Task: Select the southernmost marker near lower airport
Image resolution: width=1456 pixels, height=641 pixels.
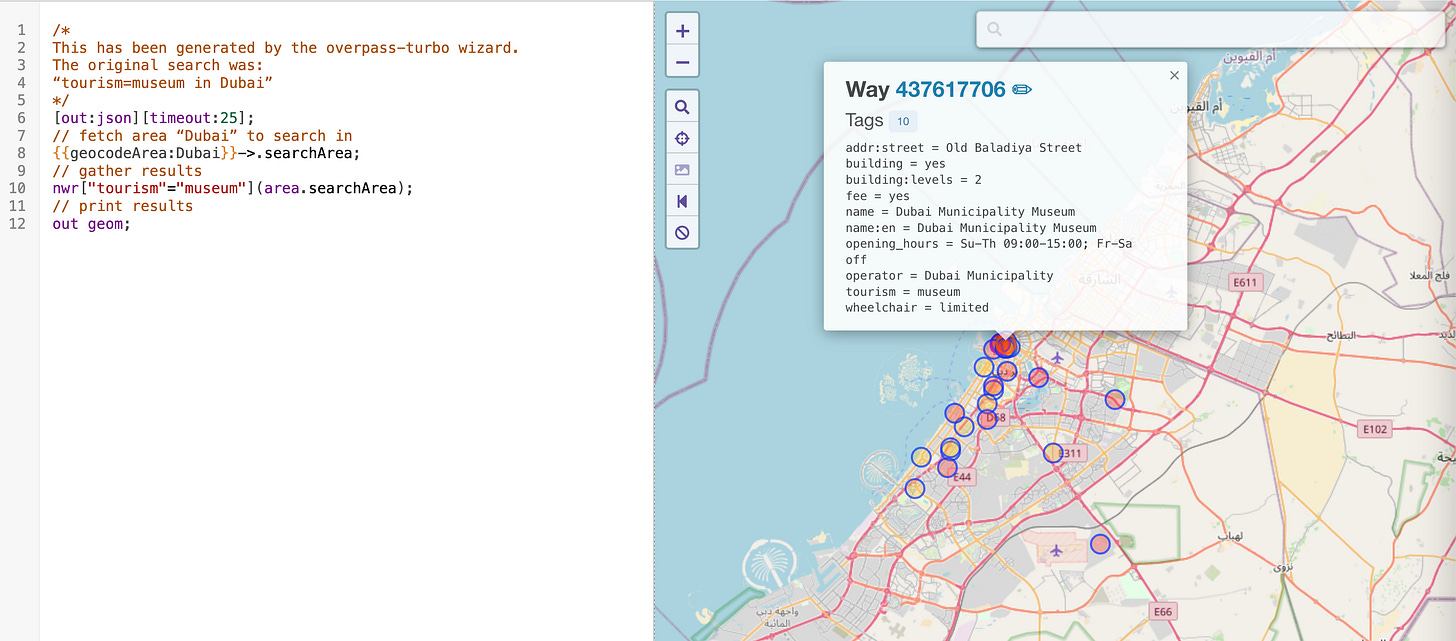Action: click(x=1100, y=544)
